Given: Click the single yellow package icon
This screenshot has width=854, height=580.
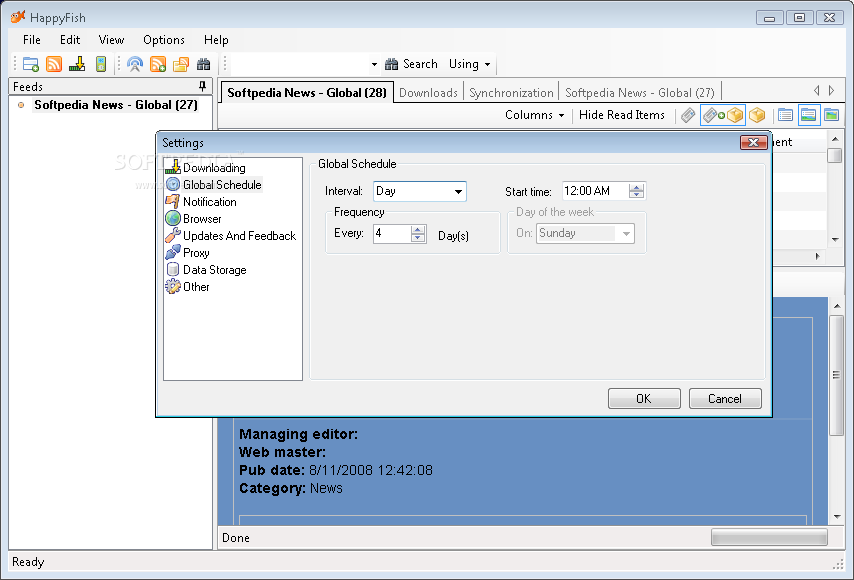Looking at the screenshot, I should (x=757, y=115).
